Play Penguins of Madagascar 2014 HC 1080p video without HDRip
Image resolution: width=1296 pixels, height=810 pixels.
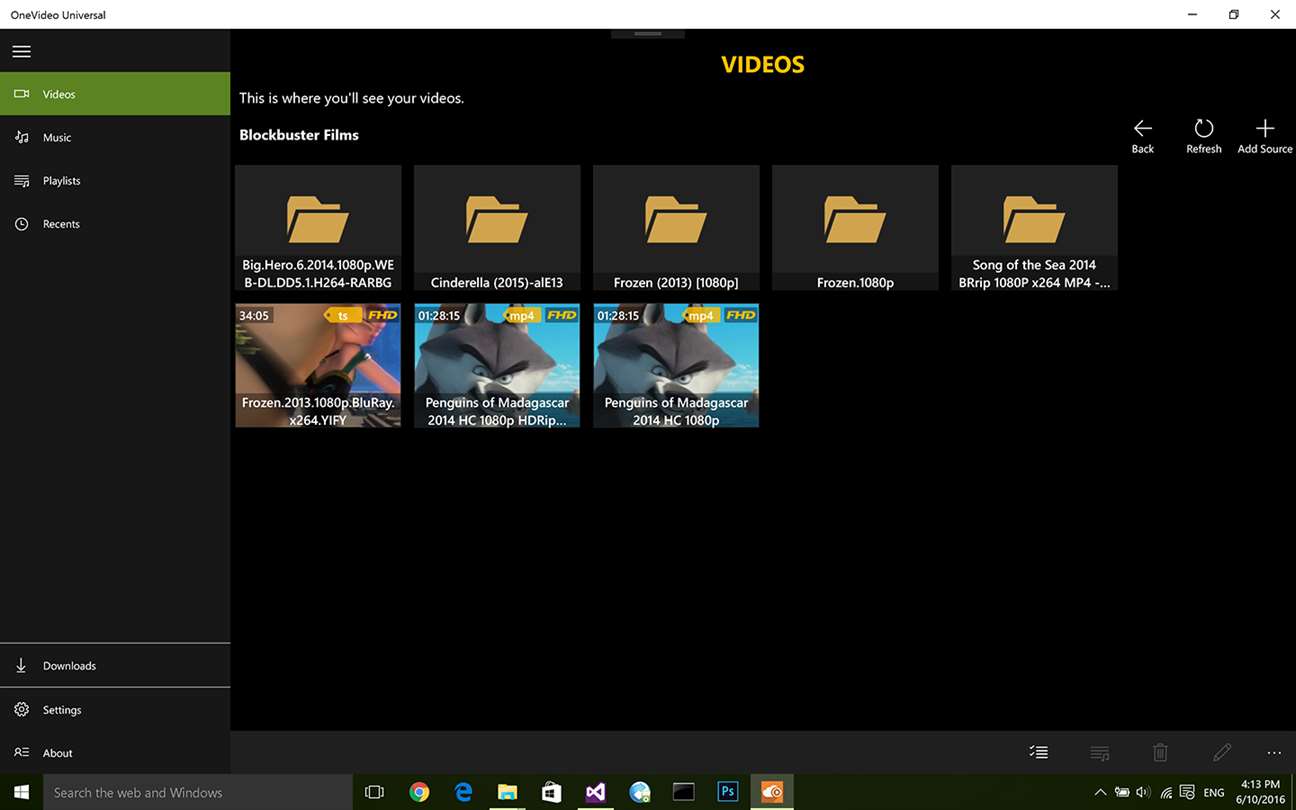pos(676,366)
